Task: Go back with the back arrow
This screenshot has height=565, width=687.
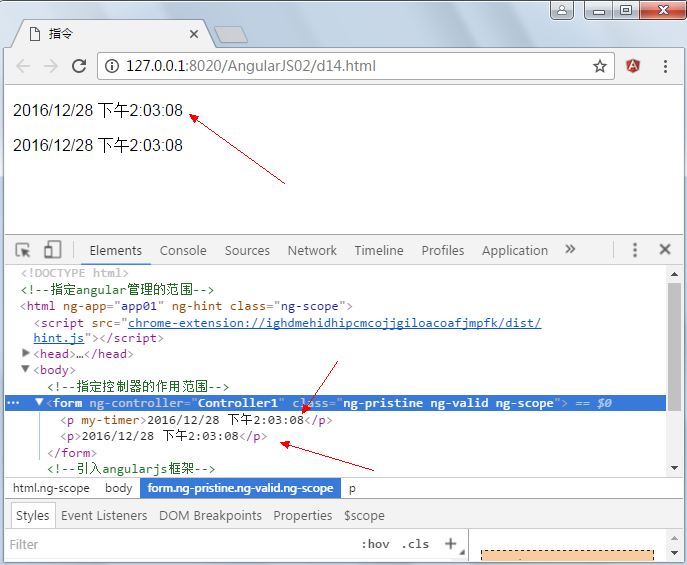Action: point(23,66)
